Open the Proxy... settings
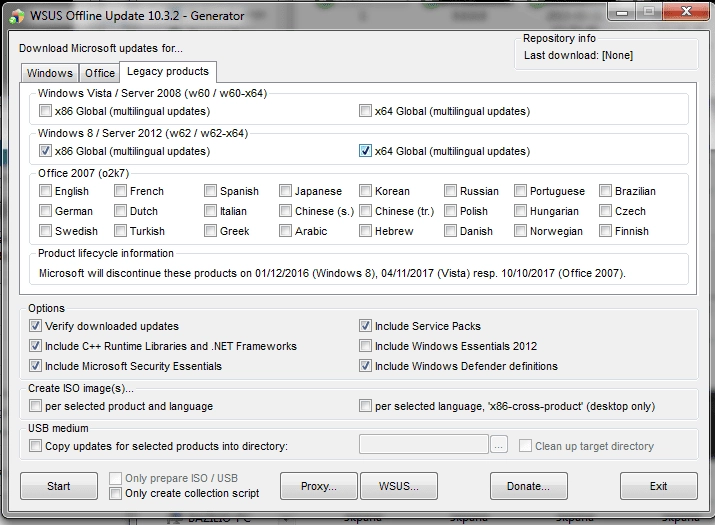715x525 pixels. (319, 486)
